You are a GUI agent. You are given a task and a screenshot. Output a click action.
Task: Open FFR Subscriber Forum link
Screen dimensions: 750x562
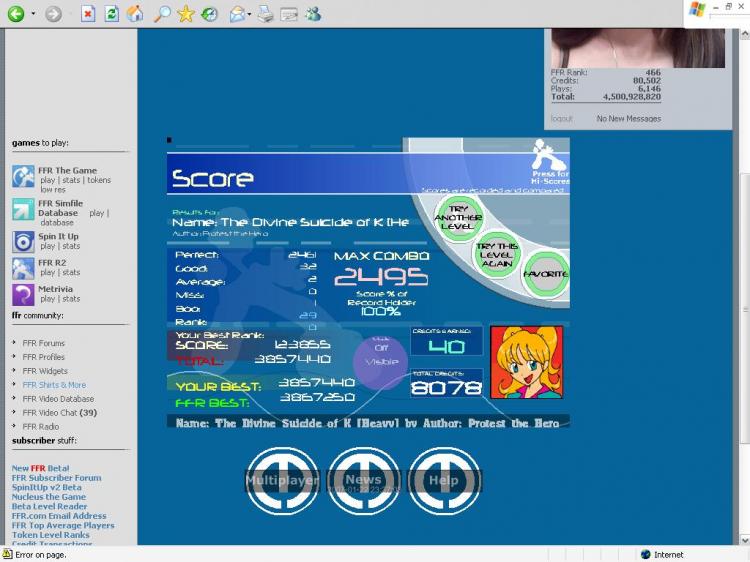tap(56, 478)
